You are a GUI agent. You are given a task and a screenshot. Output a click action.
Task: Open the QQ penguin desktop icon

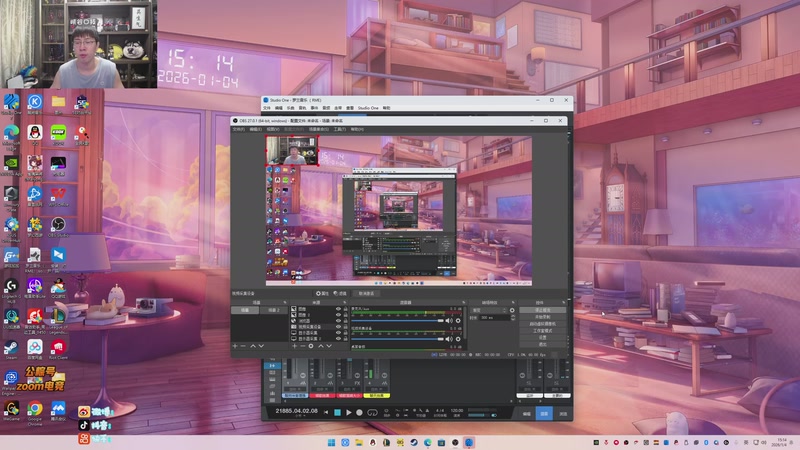pos(35,135)
